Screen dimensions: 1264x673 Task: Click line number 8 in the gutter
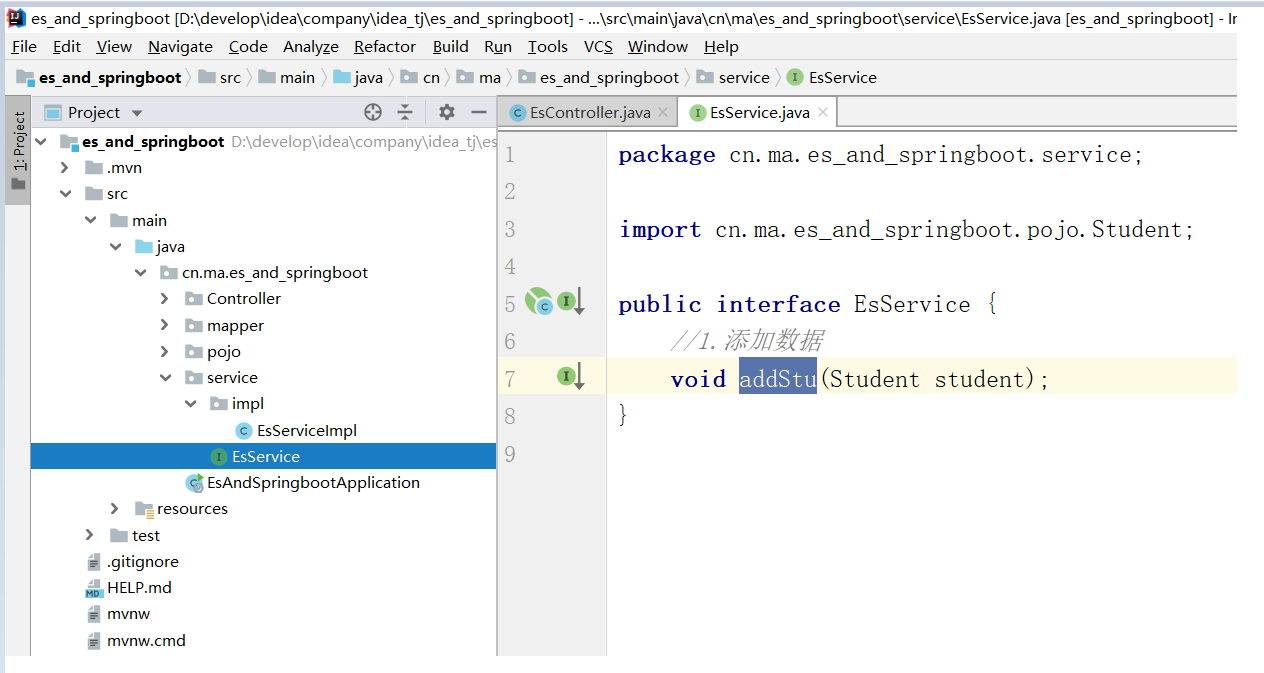point(510,415)
